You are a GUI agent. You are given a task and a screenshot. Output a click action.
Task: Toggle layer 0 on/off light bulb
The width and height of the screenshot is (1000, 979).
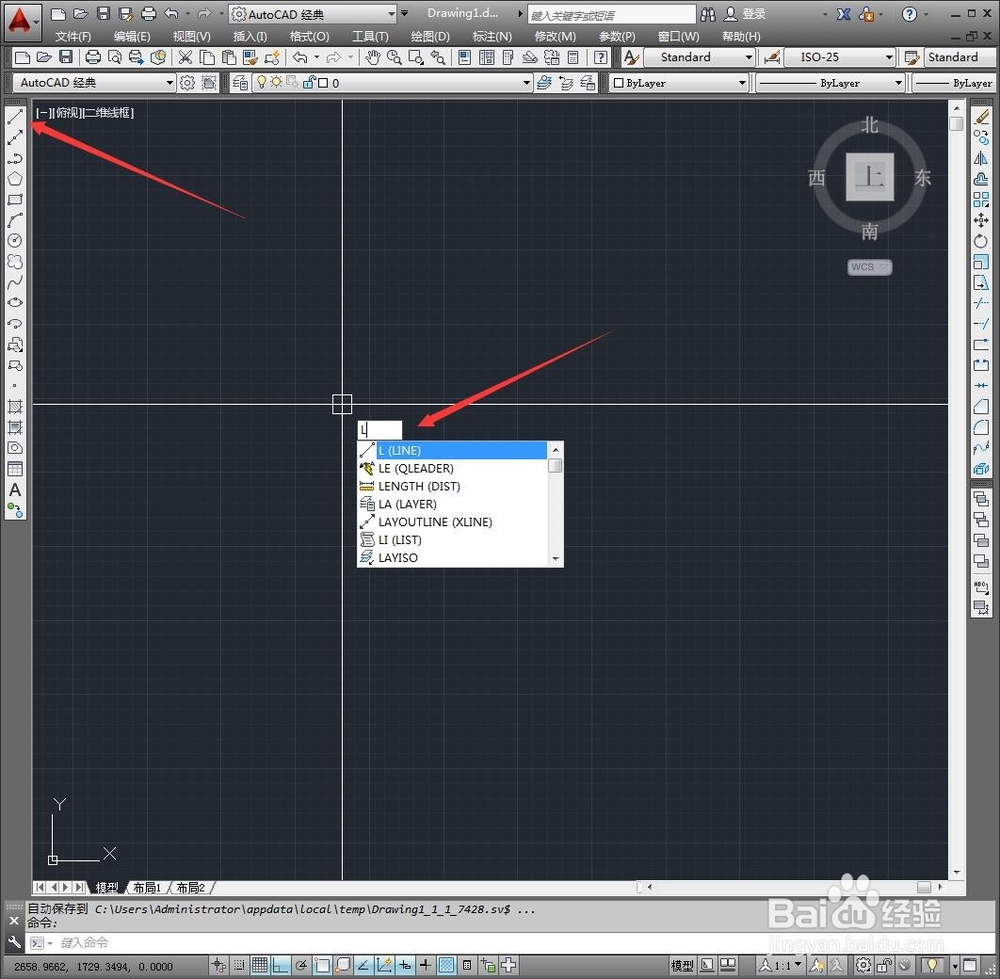(x=261, y=82)
